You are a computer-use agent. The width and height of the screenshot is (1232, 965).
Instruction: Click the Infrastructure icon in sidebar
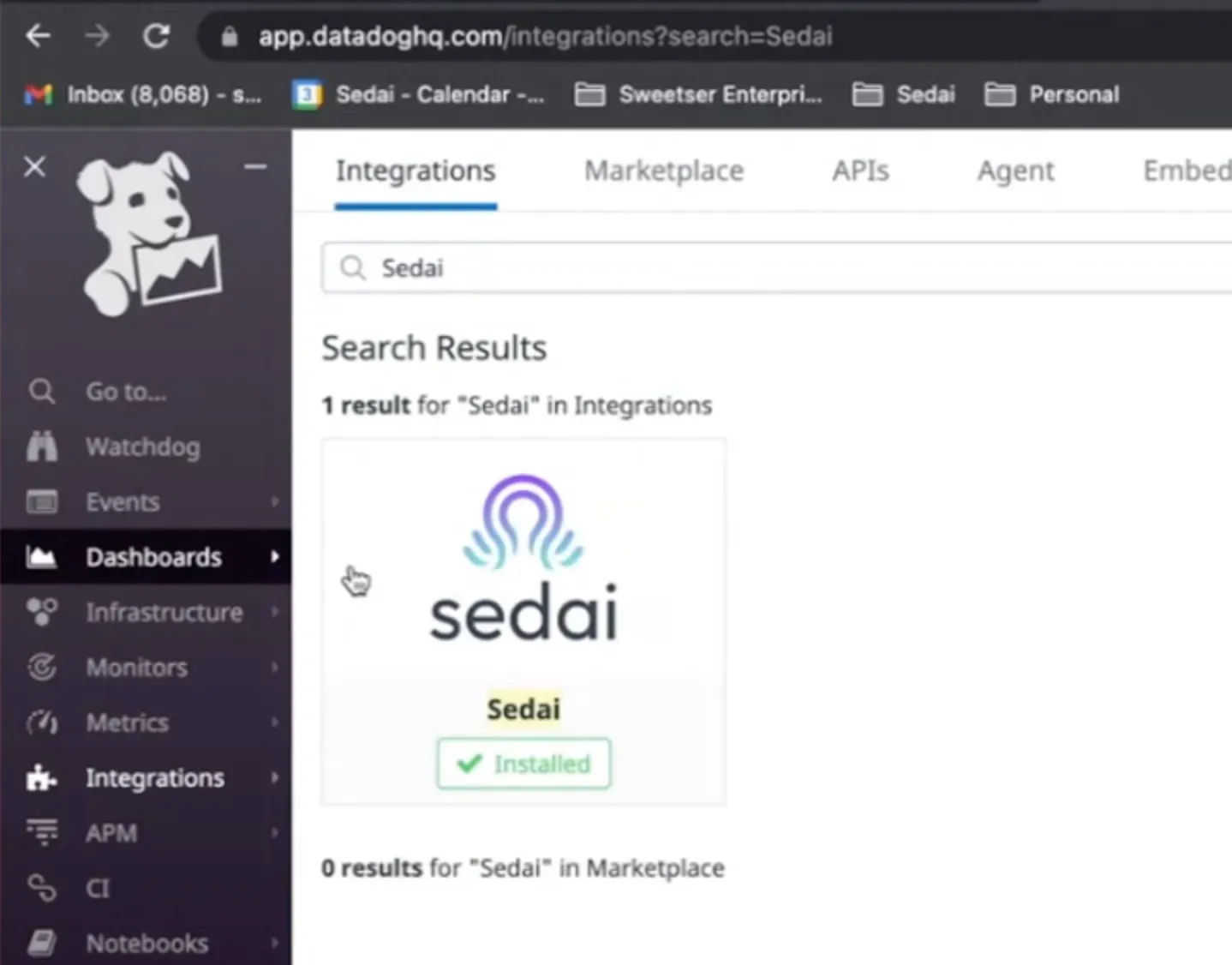tap(41, 612)
